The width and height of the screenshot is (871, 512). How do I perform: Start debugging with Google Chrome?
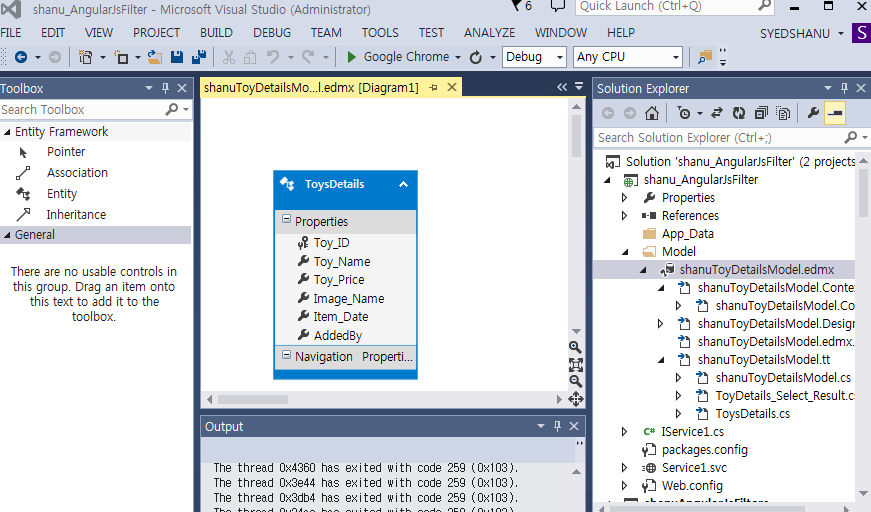[x=399, y=57]
